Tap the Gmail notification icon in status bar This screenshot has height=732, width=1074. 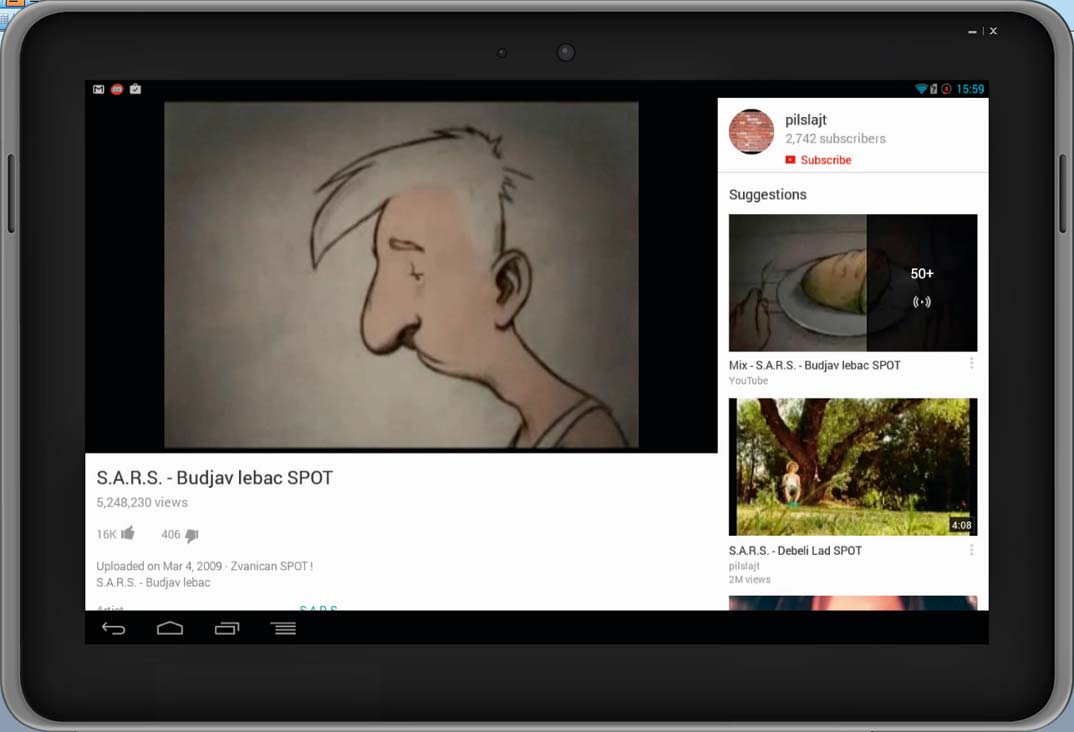(99, 89)
